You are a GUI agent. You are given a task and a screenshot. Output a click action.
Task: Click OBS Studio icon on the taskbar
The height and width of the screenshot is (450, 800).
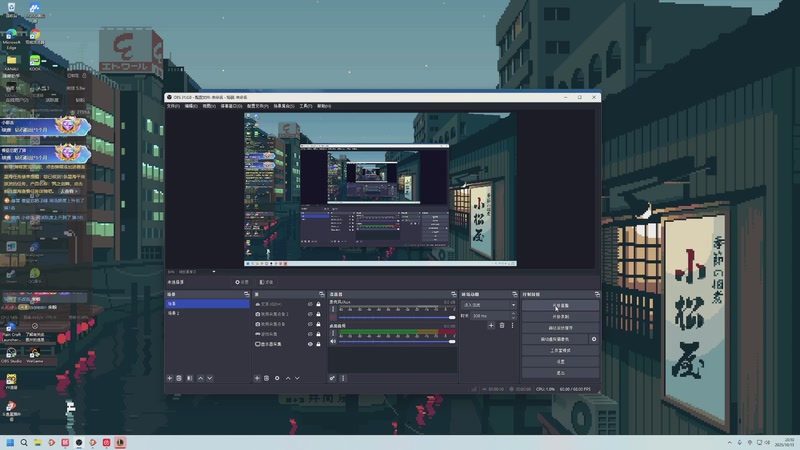(79, 442)
